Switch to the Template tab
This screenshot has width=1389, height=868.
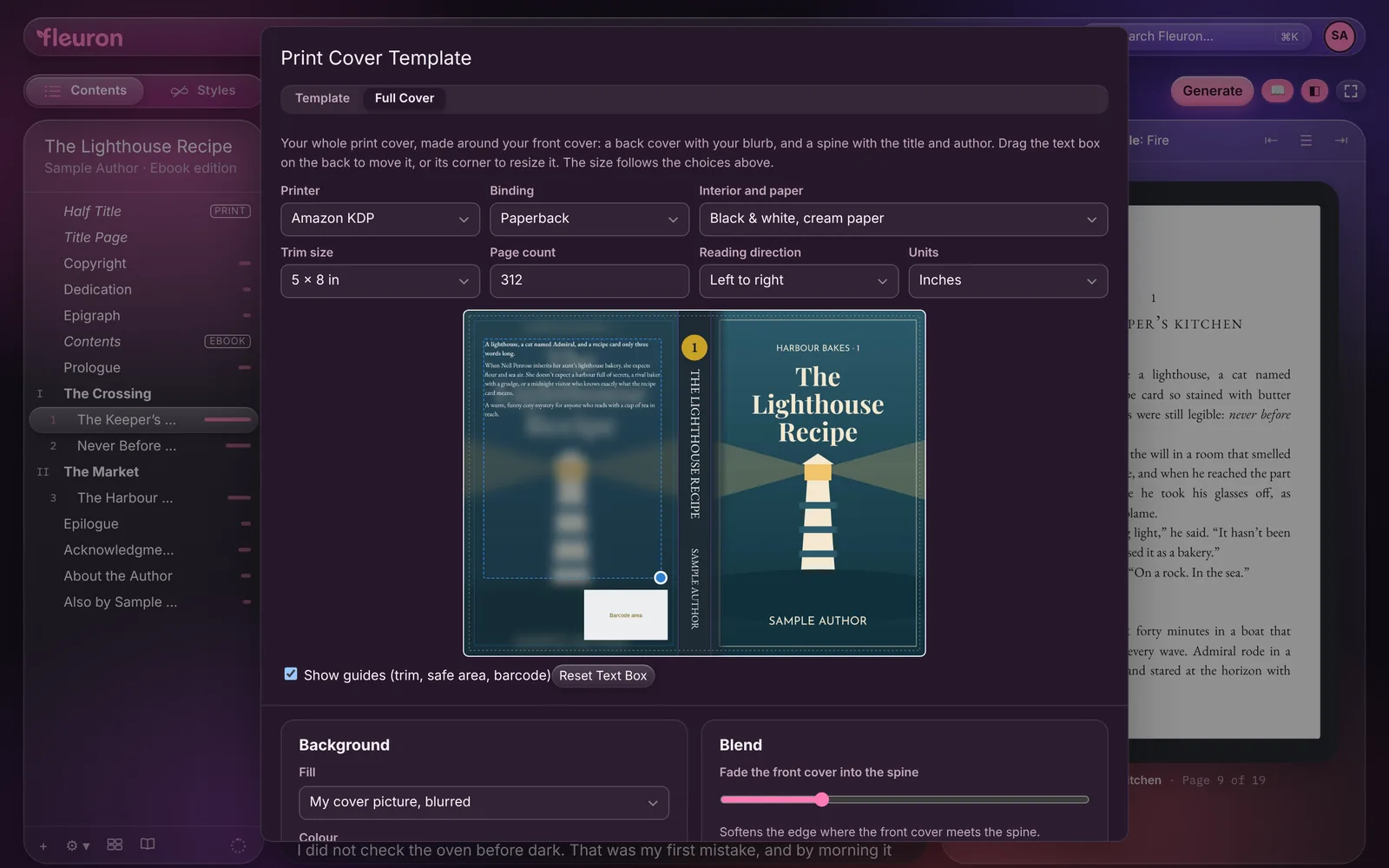click(322, 98)
